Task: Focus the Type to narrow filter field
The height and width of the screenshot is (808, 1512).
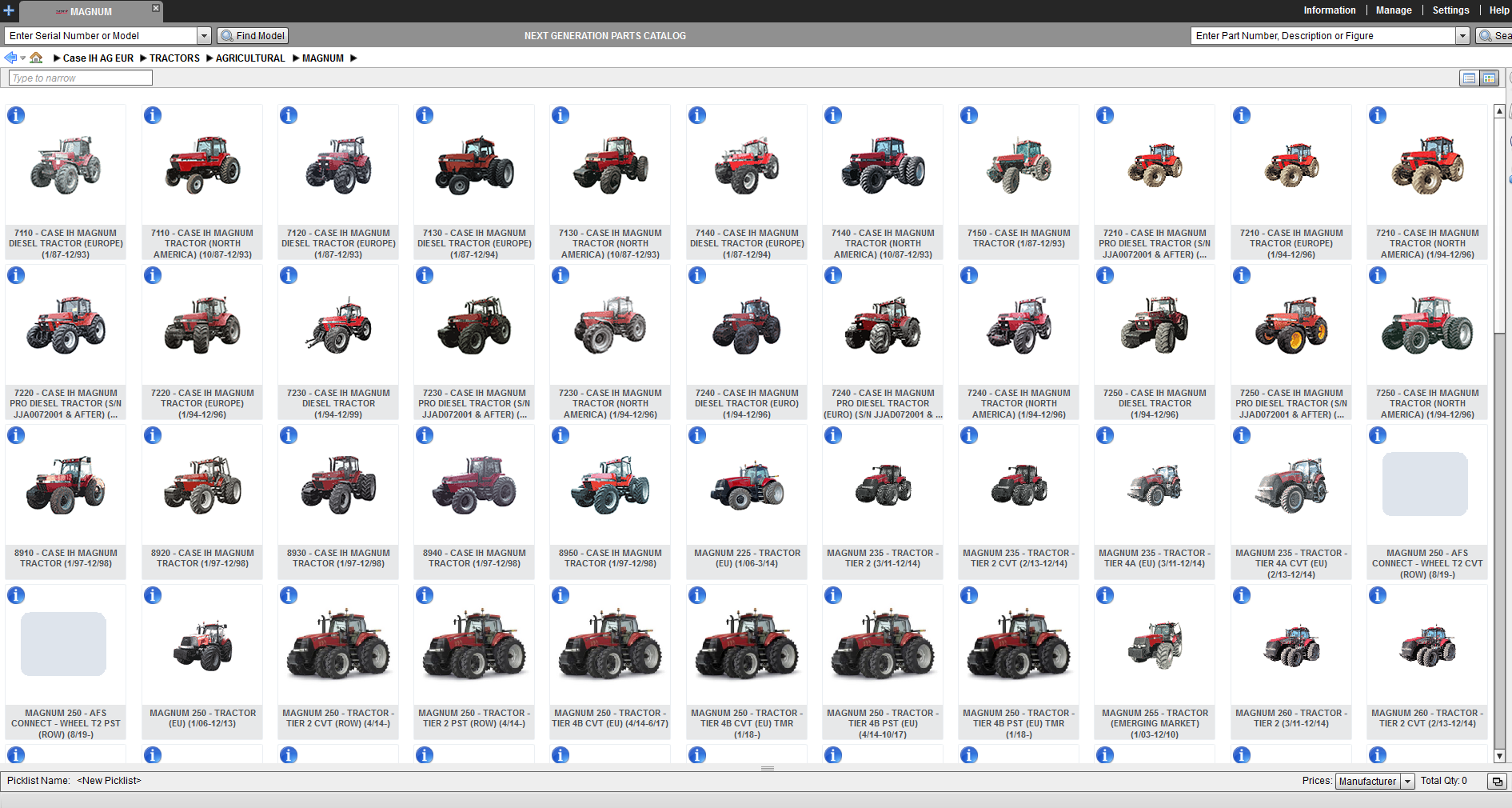Action: (x=80, y=78)
